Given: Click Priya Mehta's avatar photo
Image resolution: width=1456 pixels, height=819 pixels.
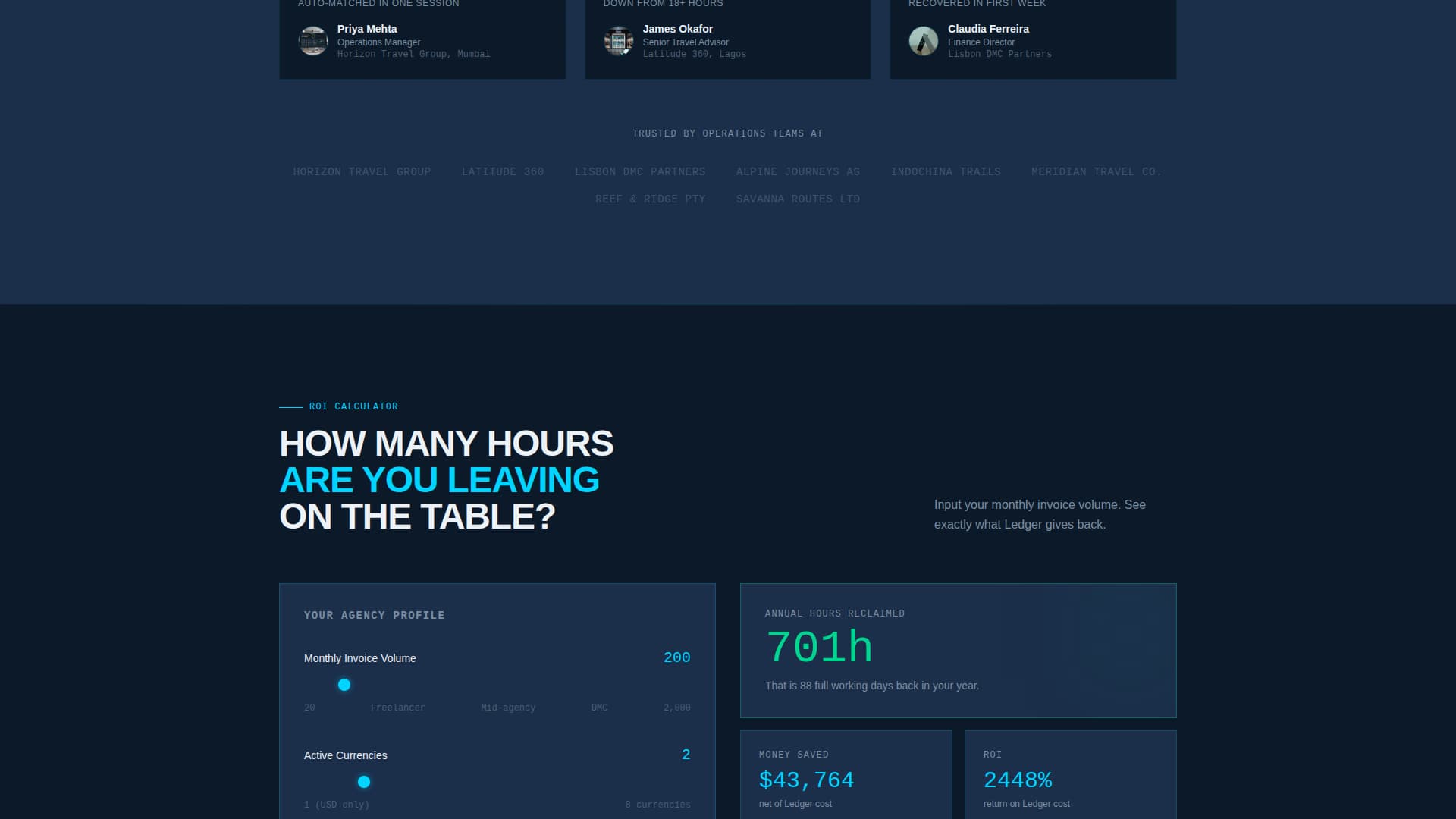Looking at the screenshot, I should pyautogui.click(x=312, y=41).
